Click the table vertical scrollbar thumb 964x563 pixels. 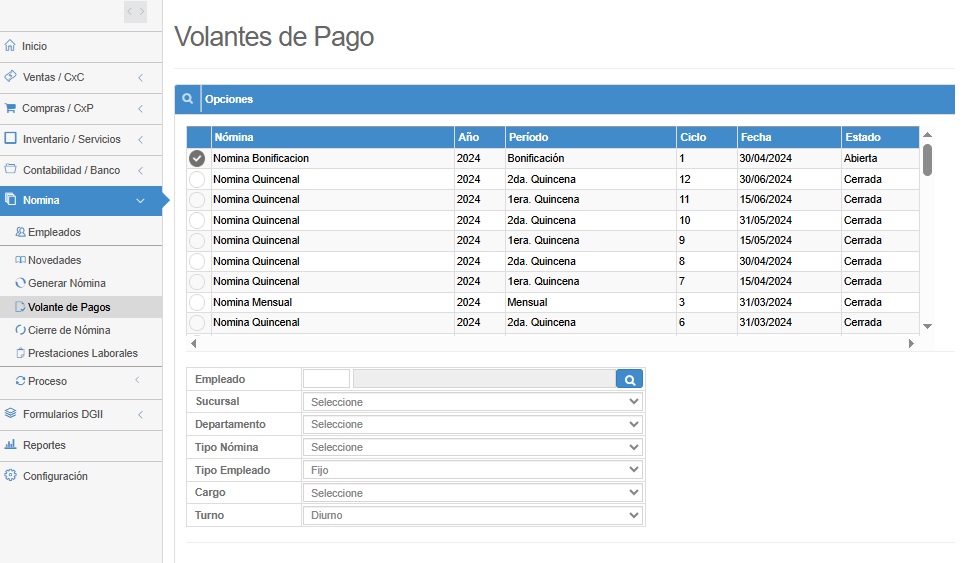[x=927, y=159]
